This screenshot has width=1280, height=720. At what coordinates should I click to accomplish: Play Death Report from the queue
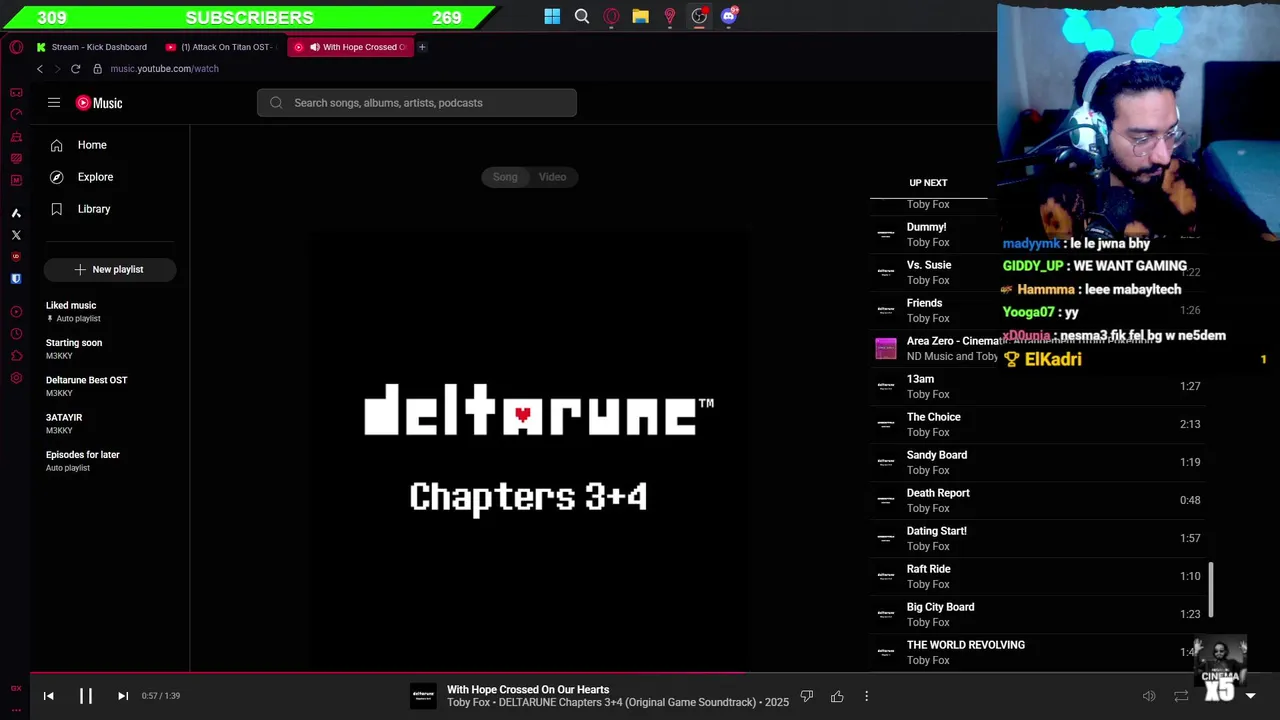pyautogui.click(x=1038, y=500)
